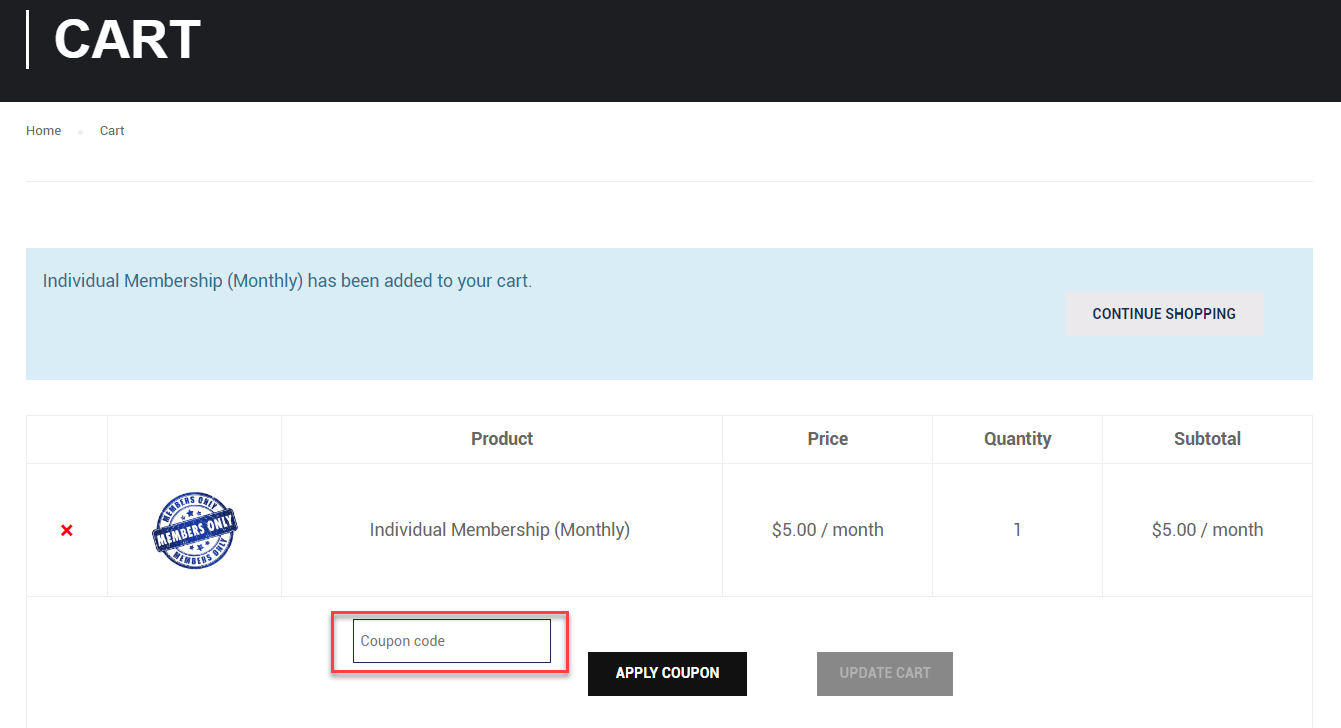Click the $5.00 / month value under Subtotal
Viewport: 1341px width, 728px height.
coord(1207,530)
